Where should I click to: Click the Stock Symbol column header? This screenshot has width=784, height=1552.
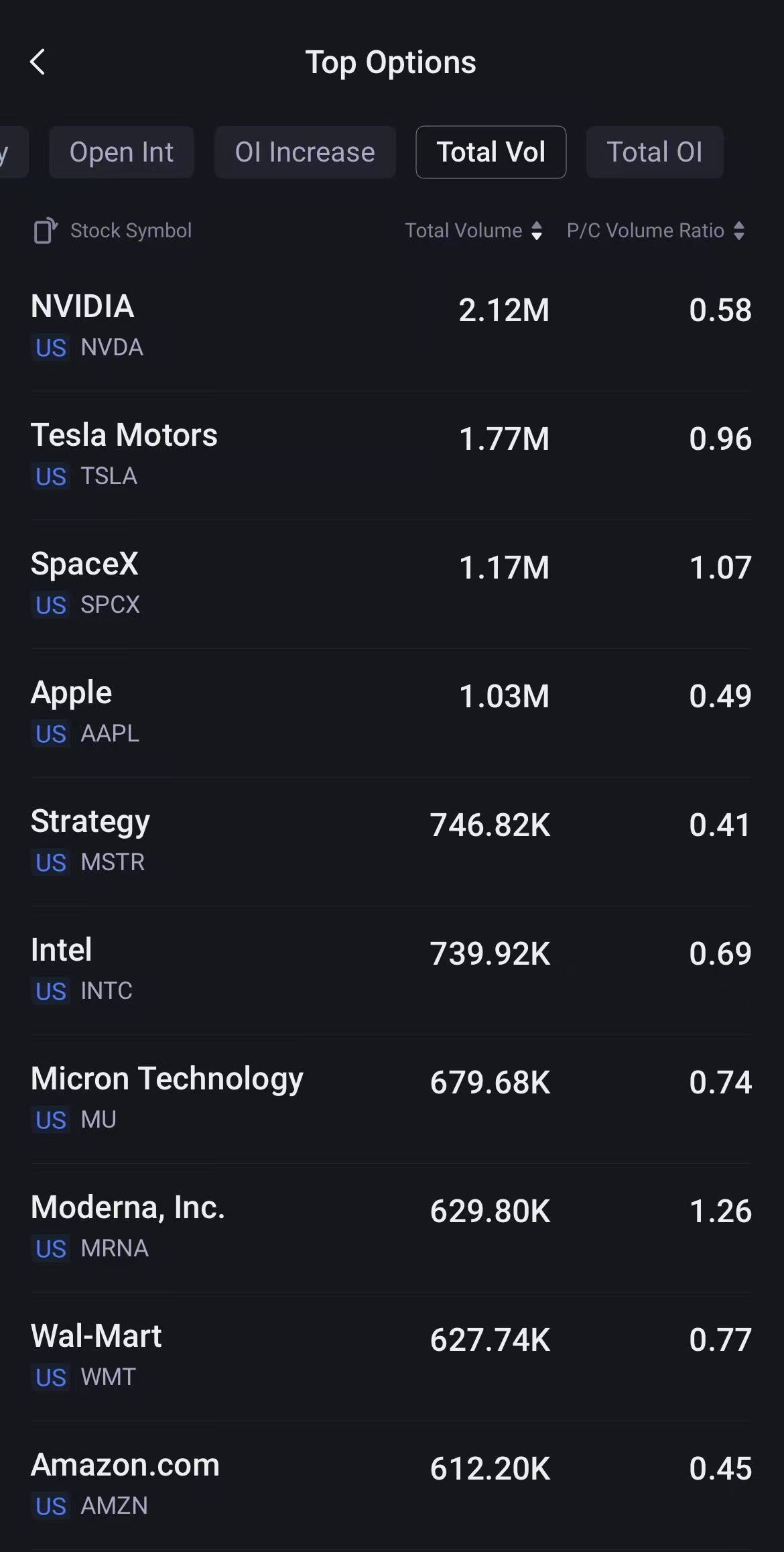[131, 231]
